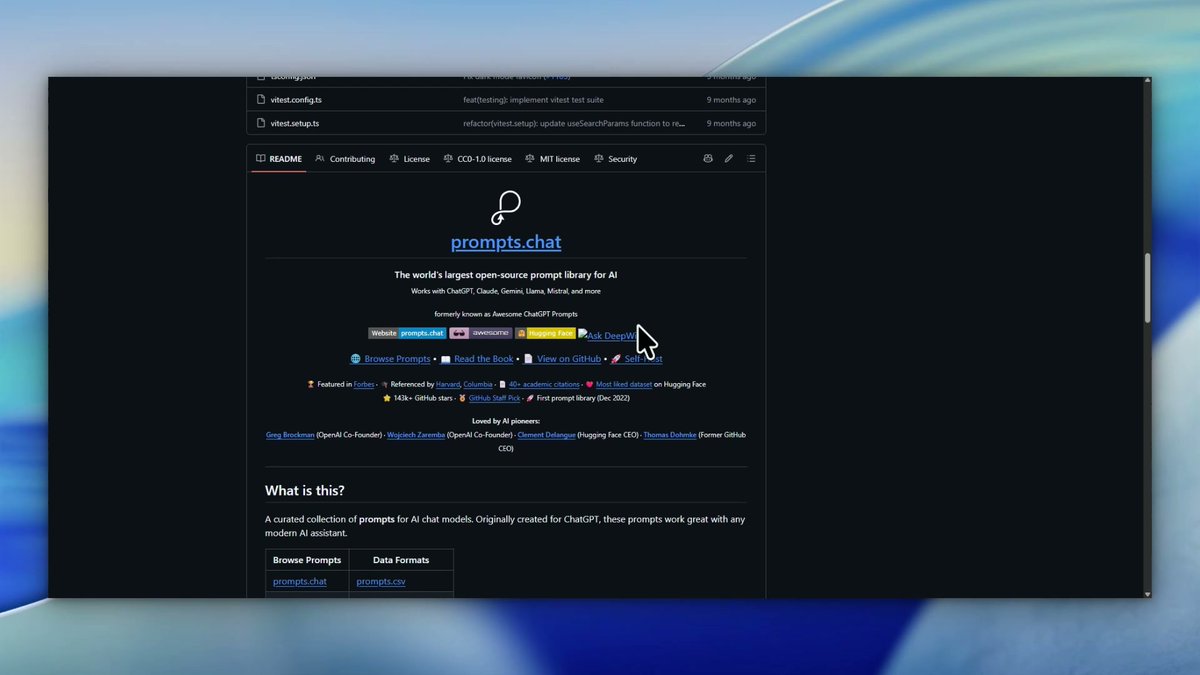Viewport: 1200px width, 675px height.
Task: Open the Most liked dataset link
Action: click(624, 384)
